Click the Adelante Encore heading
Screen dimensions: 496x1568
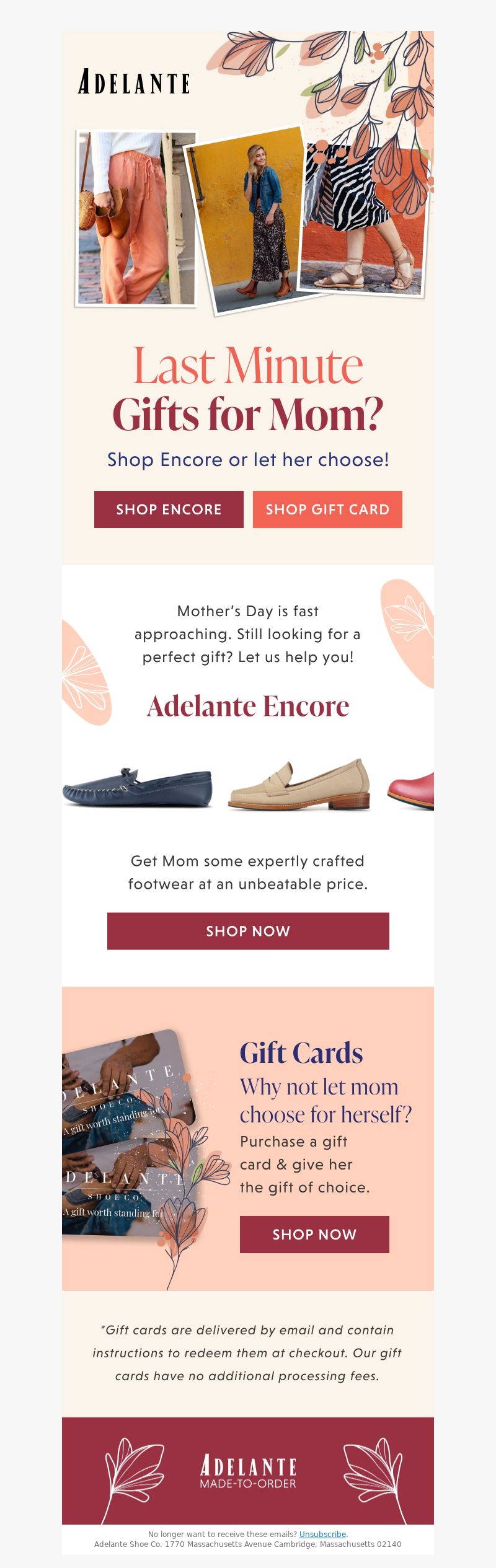pyautogui.click(x=248, y=706)
